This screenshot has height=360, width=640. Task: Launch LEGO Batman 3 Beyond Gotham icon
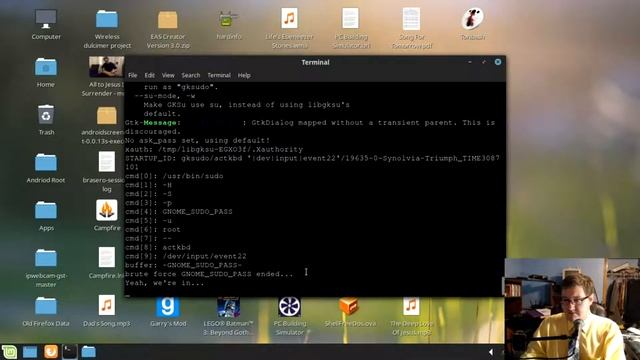click(x=229, y=307)
